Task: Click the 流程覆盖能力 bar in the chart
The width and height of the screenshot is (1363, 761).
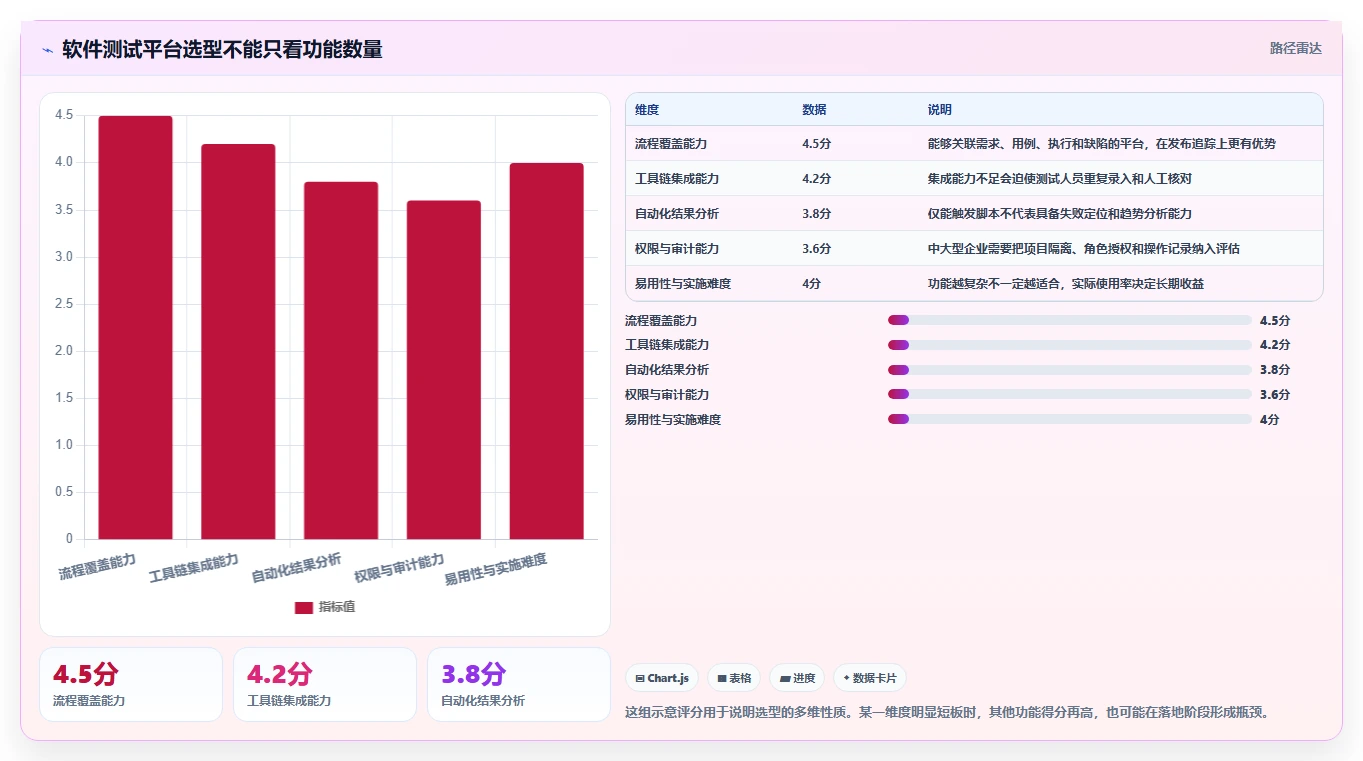Action: (x=135, y=327)
